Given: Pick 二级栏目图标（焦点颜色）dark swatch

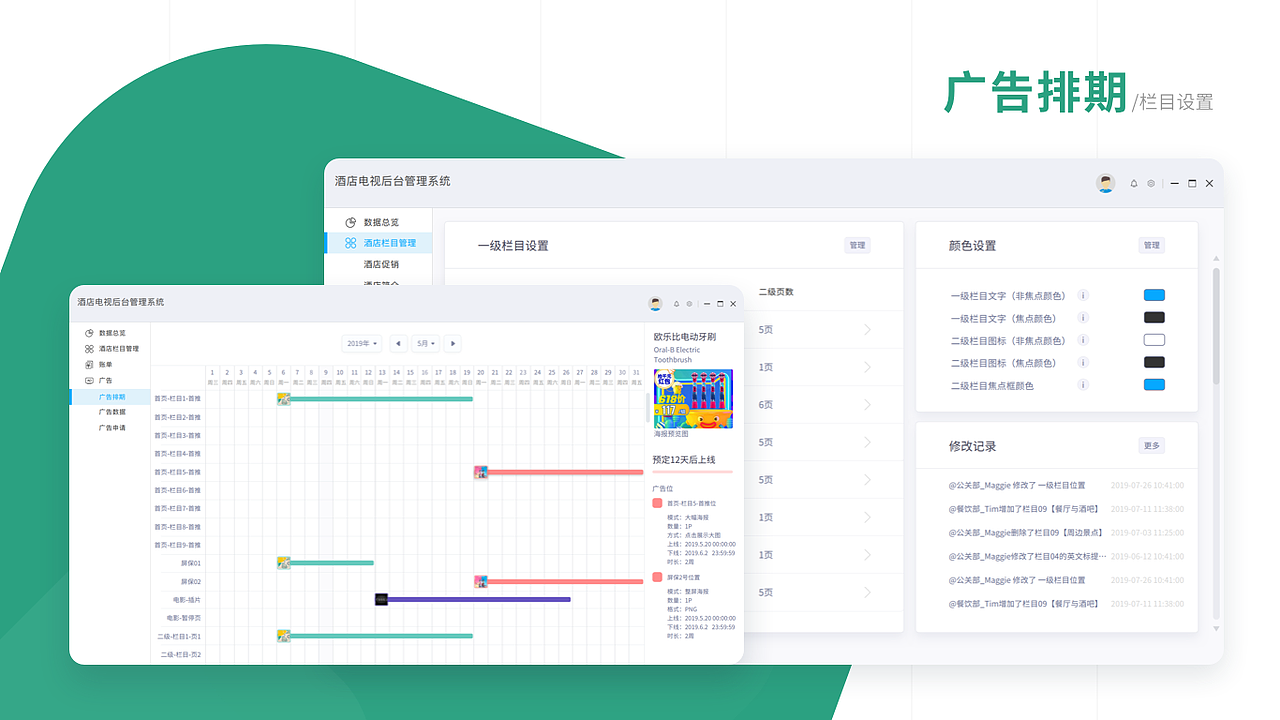Looking at the screenshot, I should pyautogui.click(x=1154, y=362).
